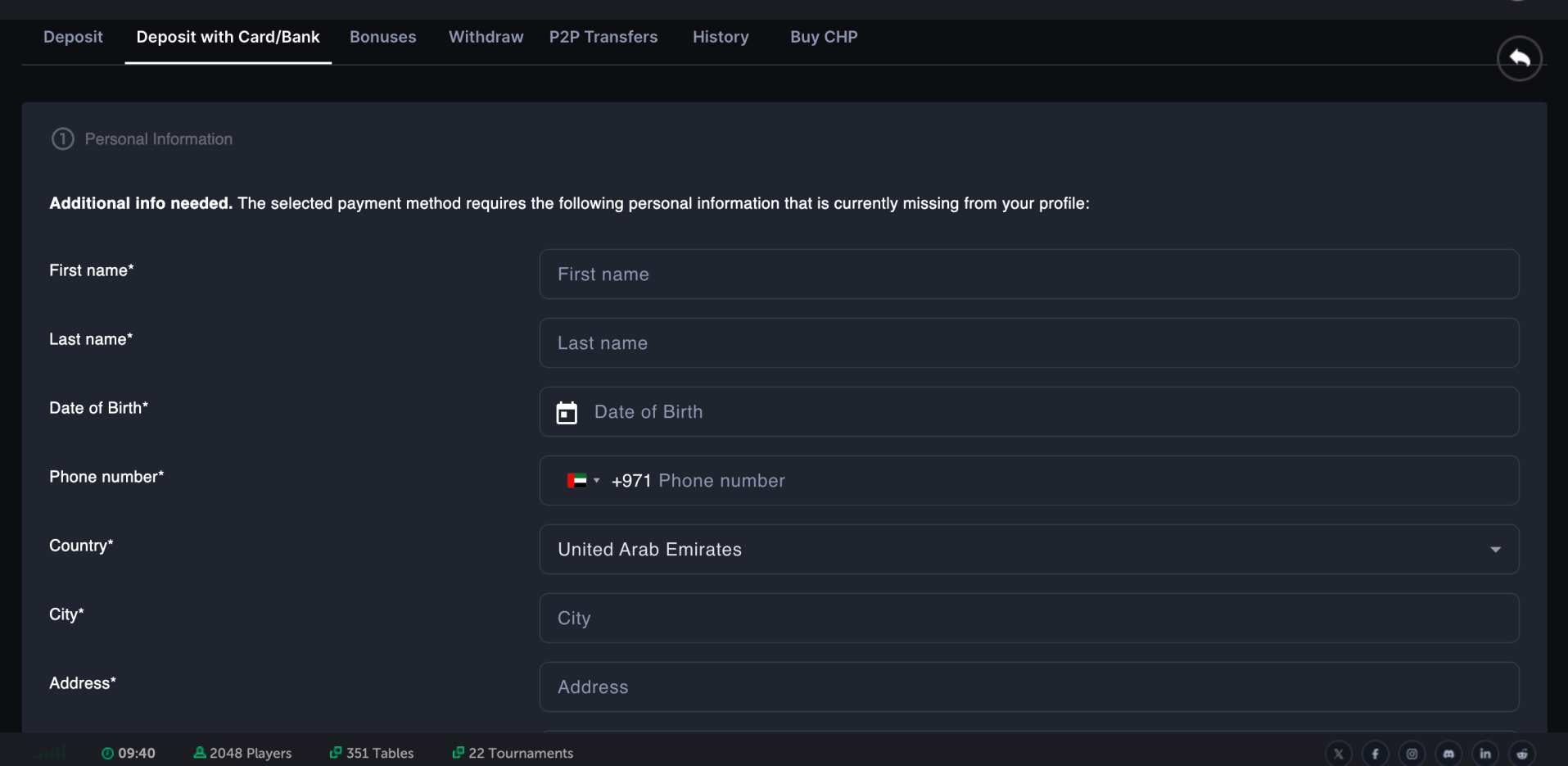Click the Players count icon in status bar
Viewport: 1568px width, 766px height.
tap(199, 753)
